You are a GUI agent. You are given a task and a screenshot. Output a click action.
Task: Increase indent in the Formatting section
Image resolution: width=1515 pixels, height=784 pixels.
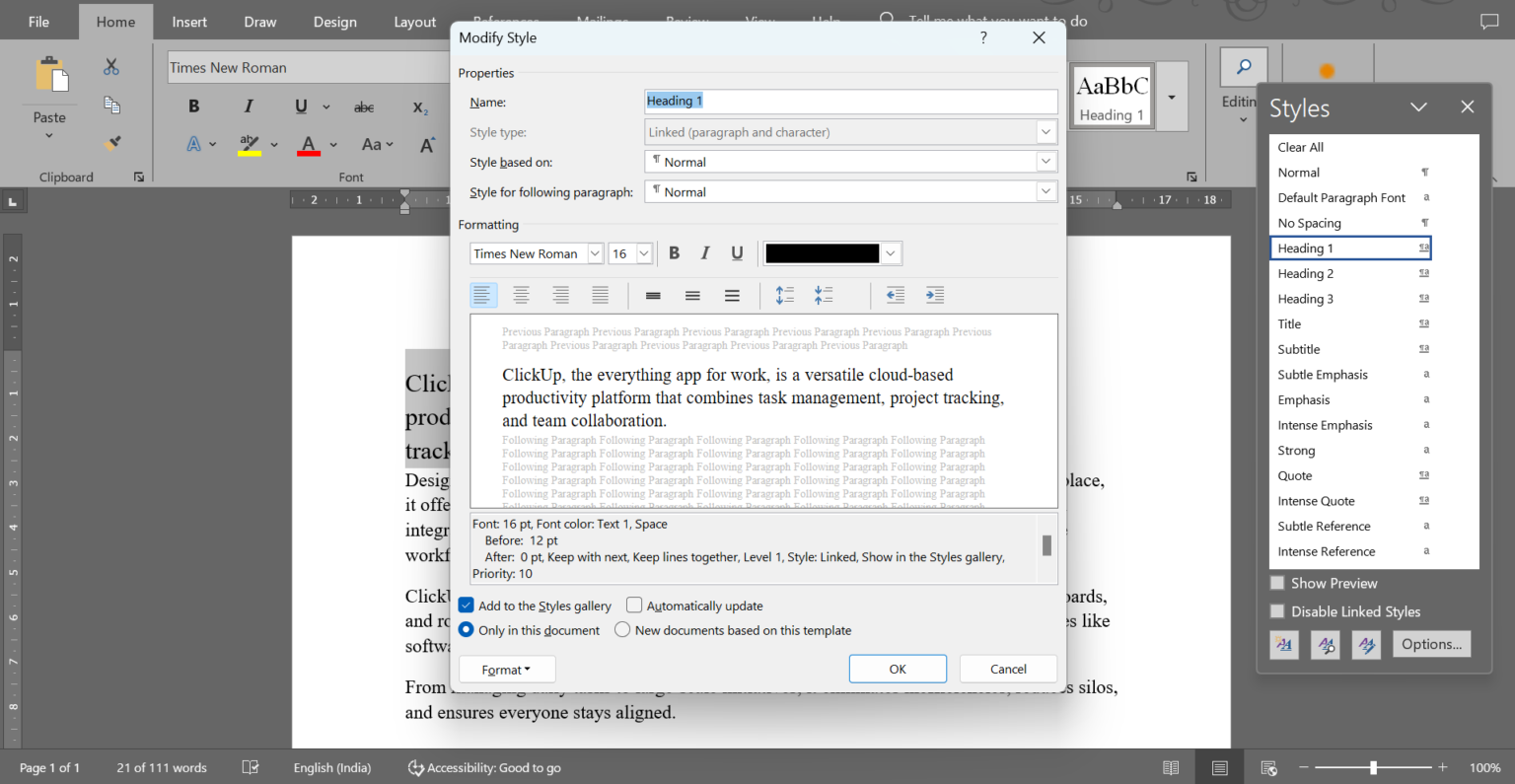[x=934, y=295]
